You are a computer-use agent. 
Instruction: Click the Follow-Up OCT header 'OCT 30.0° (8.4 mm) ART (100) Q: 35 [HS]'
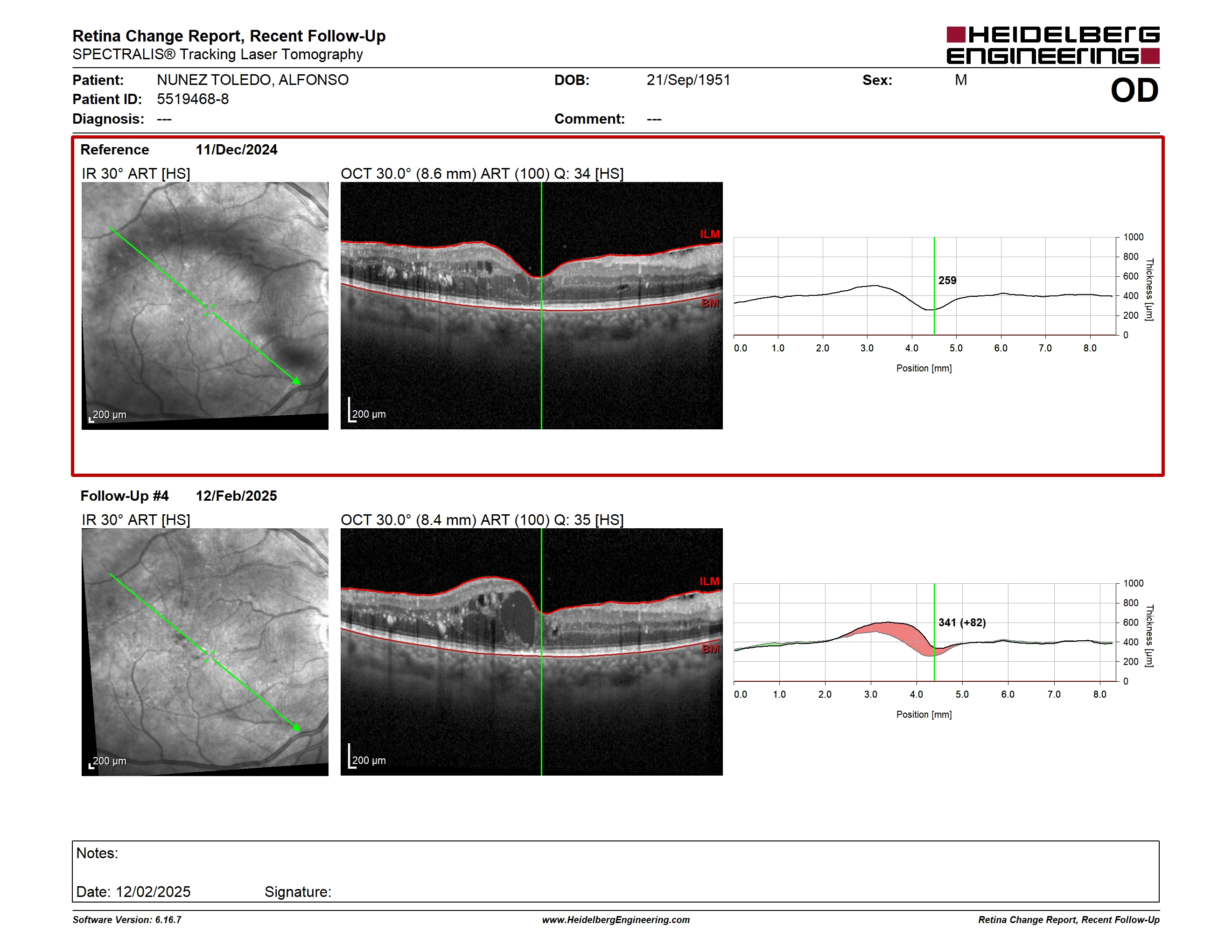pyautogui.click(x=482, y=519)
